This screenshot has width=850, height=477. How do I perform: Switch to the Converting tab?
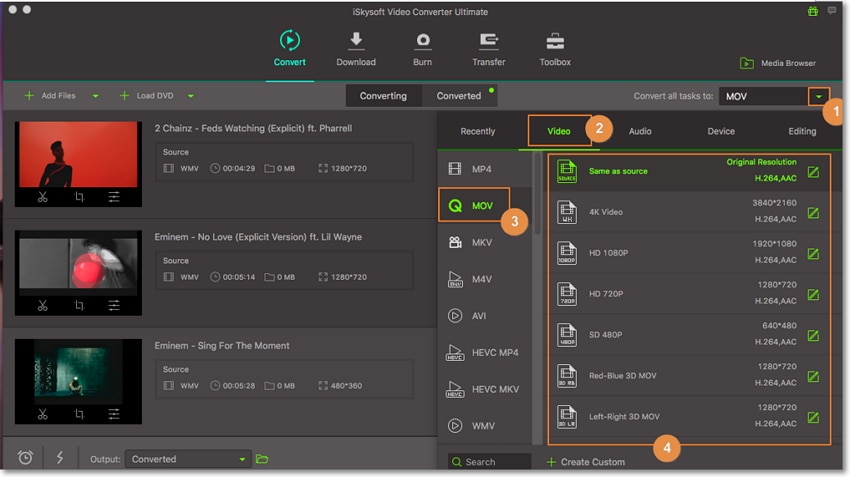(383, 96)
